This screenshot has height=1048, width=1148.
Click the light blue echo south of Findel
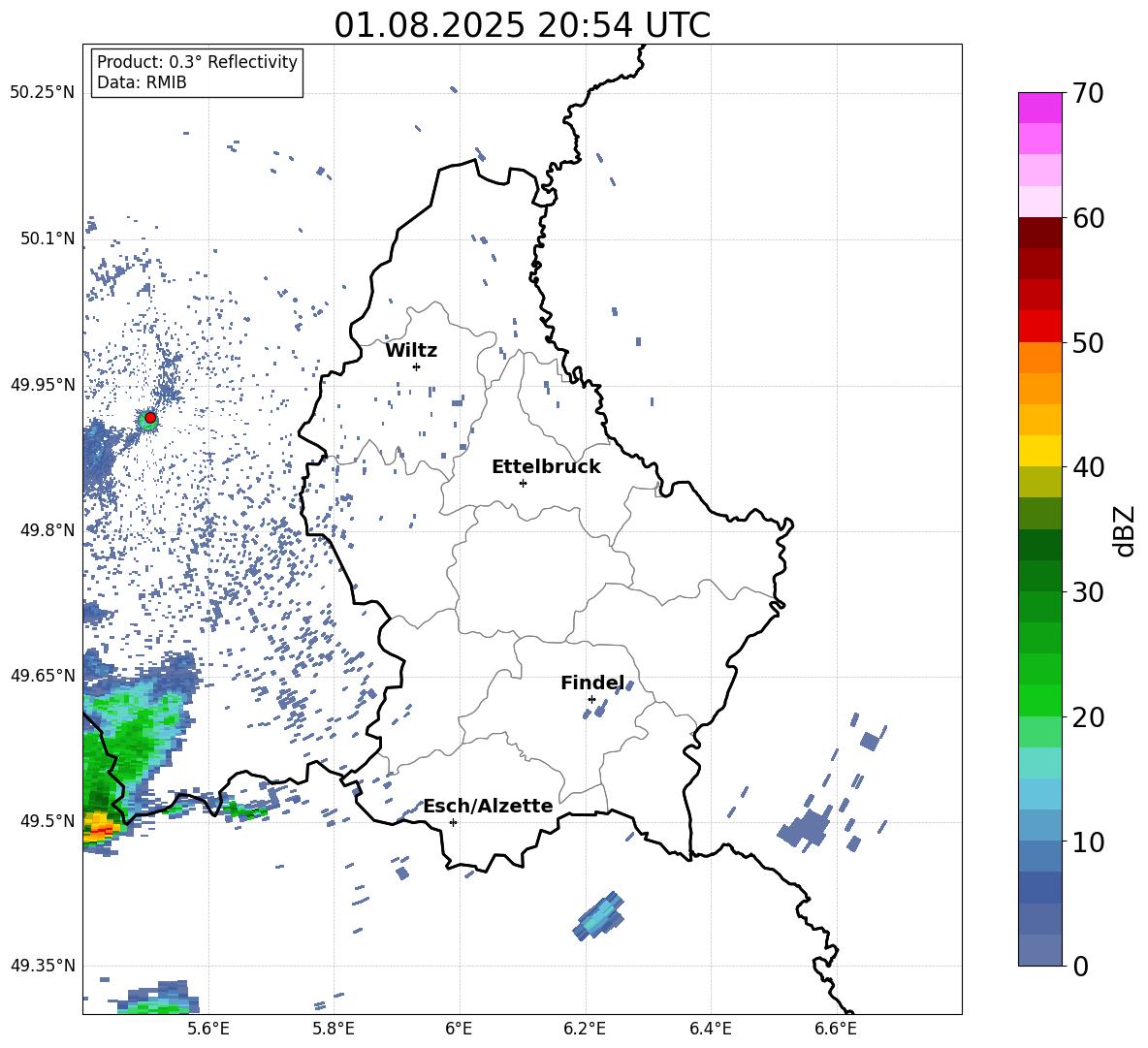point(599,915)
